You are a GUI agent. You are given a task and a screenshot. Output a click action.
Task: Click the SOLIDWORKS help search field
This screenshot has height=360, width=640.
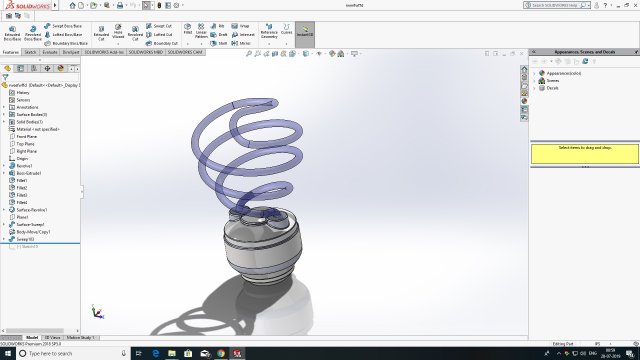tap(557, 5)
